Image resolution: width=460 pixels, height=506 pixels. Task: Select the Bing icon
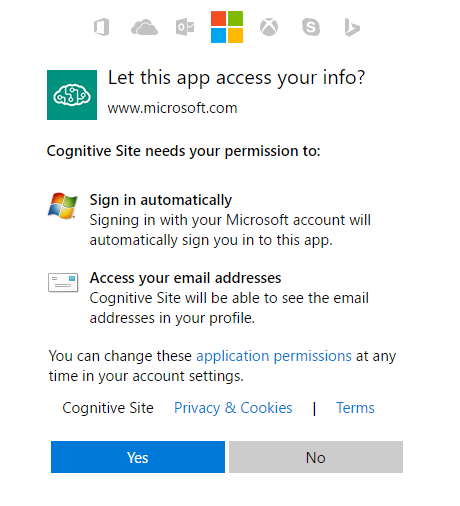click(x=352, y=27)
